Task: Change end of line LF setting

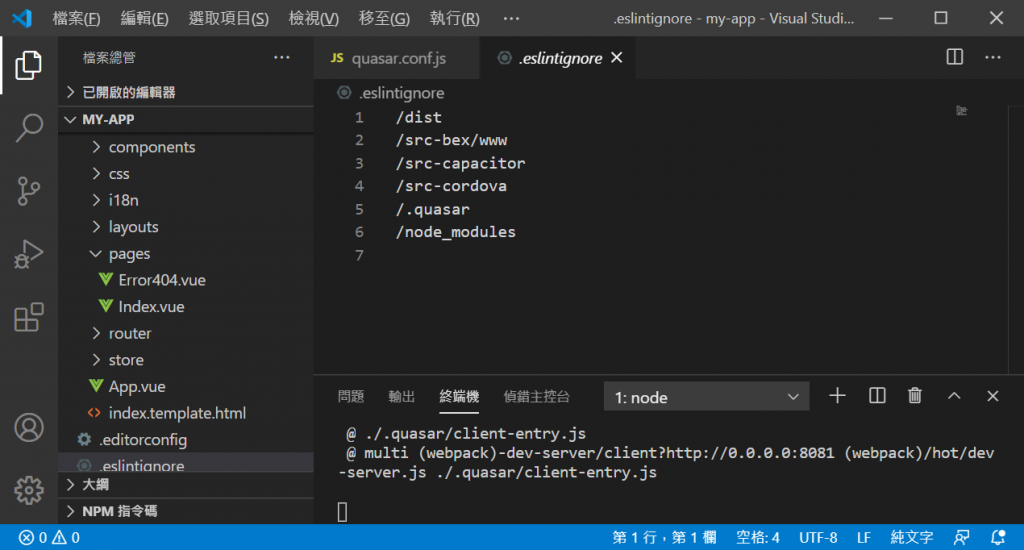Action: [863, 538]
